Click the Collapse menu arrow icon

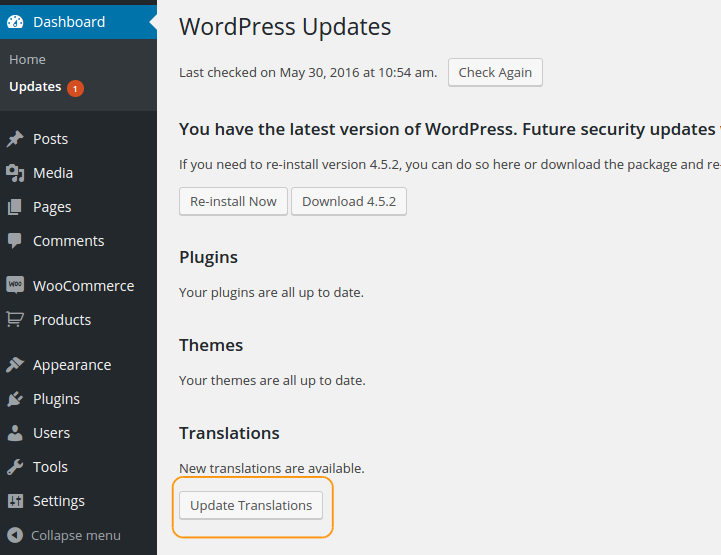point(15,535)
